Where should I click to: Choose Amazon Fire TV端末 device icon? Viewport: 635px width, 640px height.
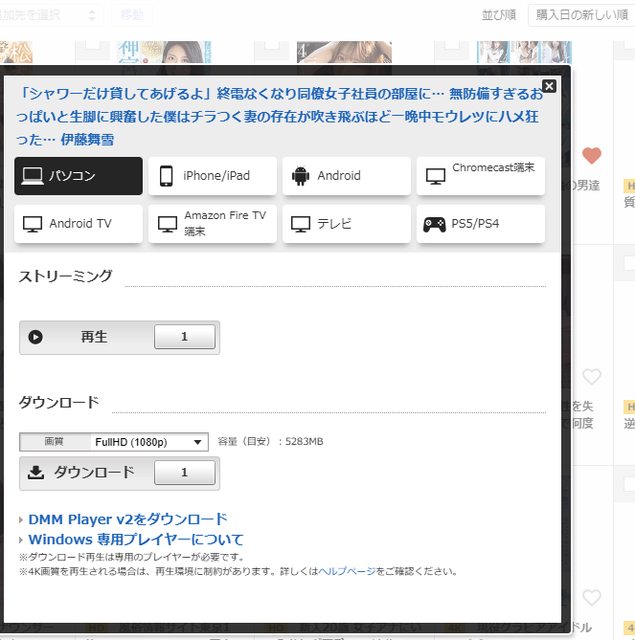[167, 224]
